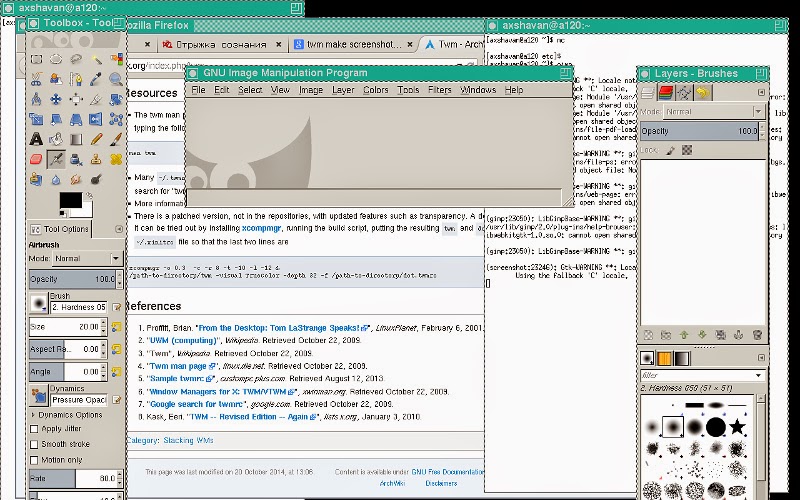This screenshot has height=500, width=800.
Task: Select the Rectangle Select tool
Action: tap(36, 59)
